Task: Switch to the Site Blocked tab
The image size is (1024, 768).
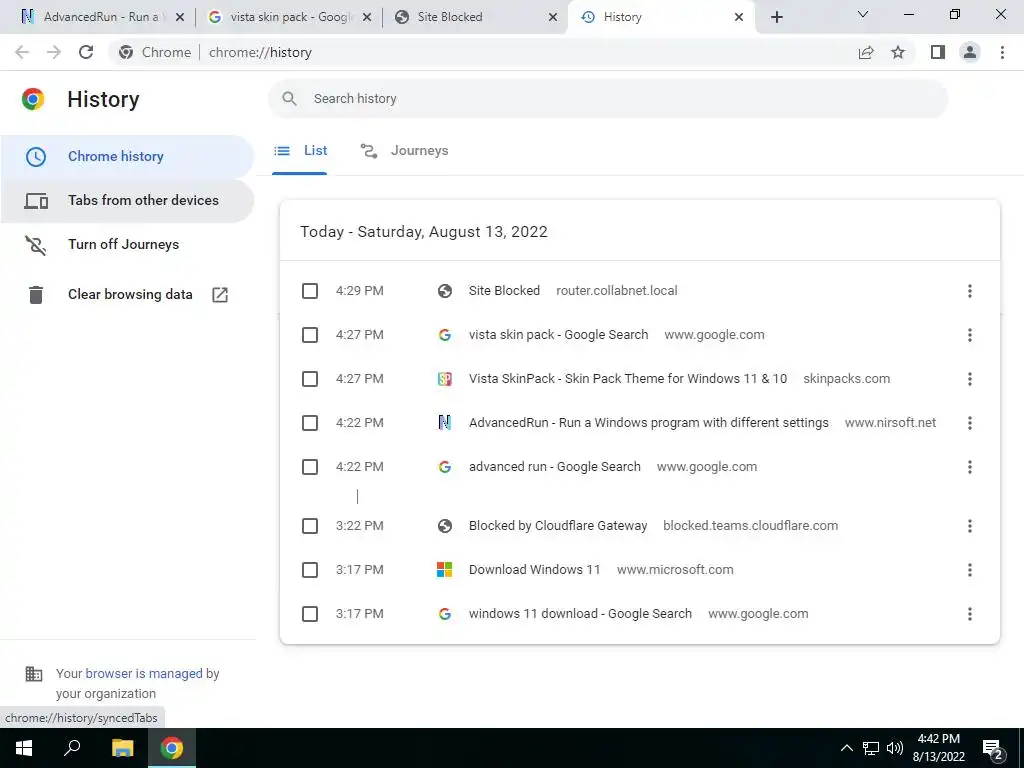Action: (475, 17)
